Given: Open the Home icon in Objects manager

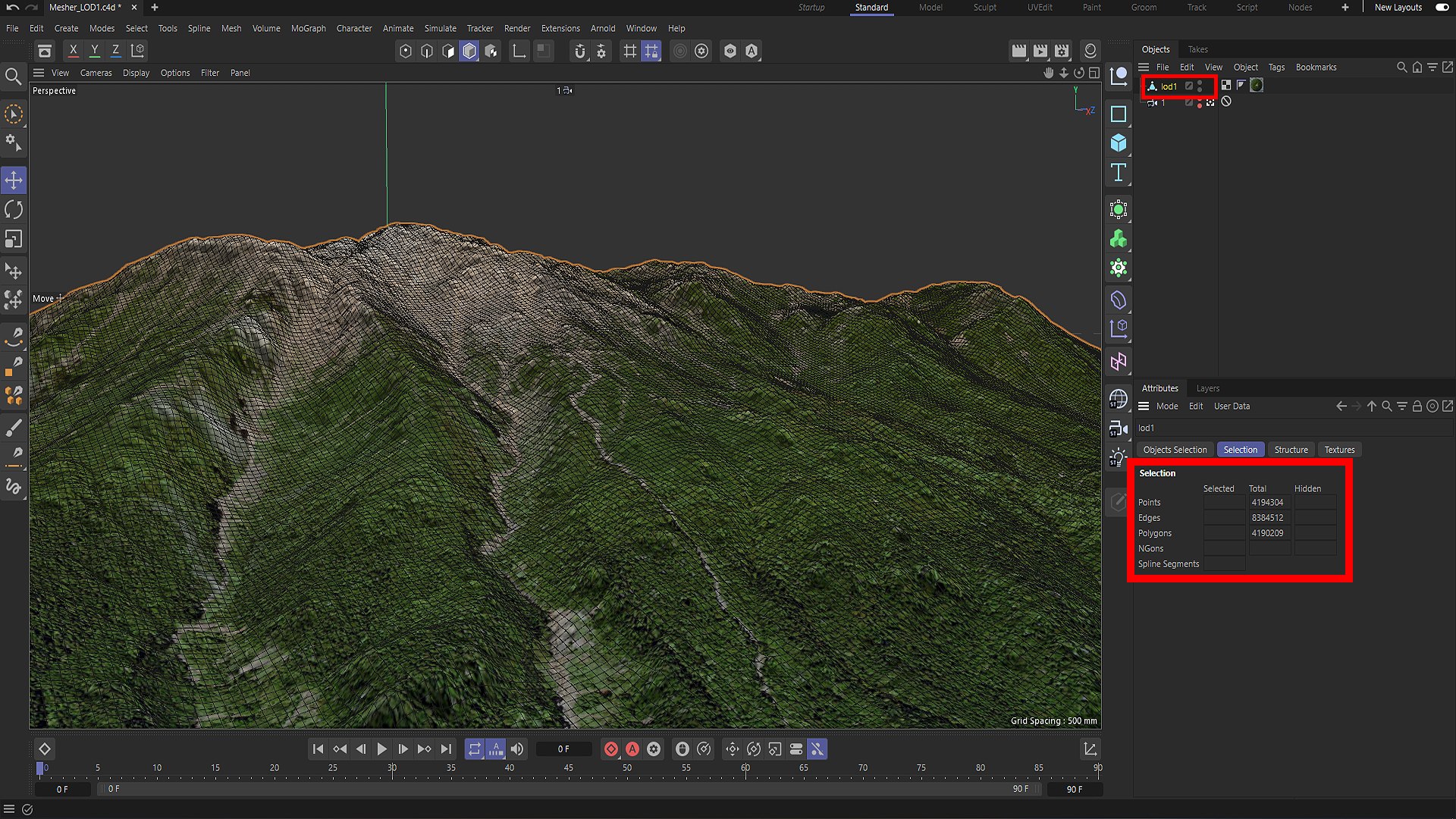Looking at the screenshot, I should click(1417, 67).
